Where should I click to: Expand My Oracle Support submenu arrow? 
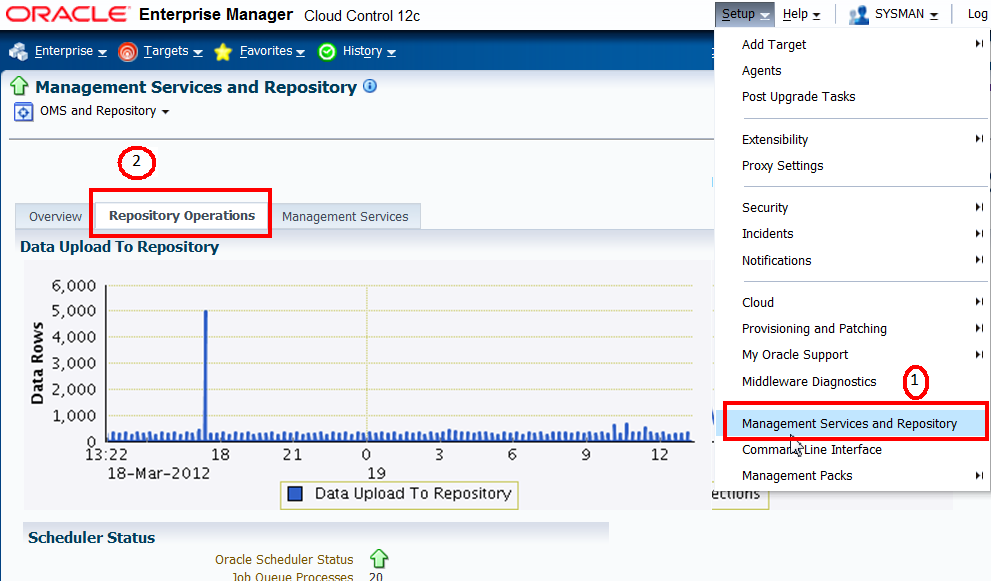coord(979,354)
